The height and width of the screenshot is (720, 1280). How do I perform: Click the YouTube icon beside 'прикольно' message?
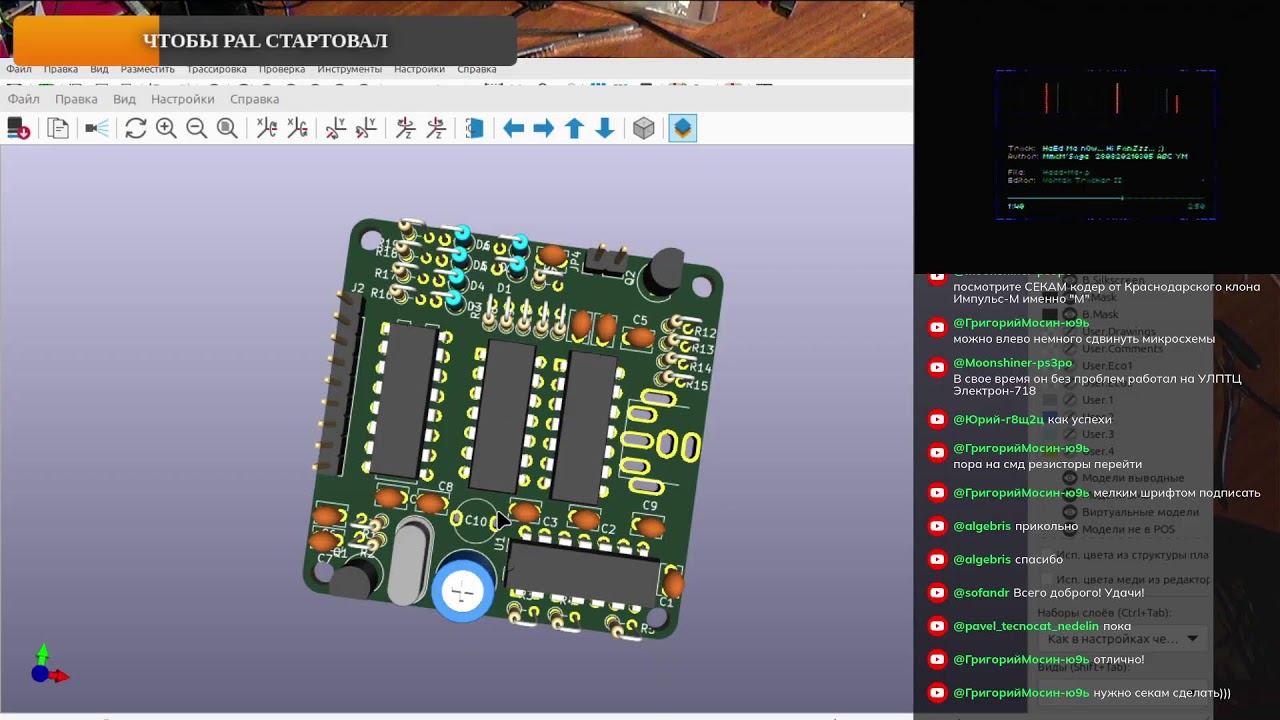coord(937,526)
